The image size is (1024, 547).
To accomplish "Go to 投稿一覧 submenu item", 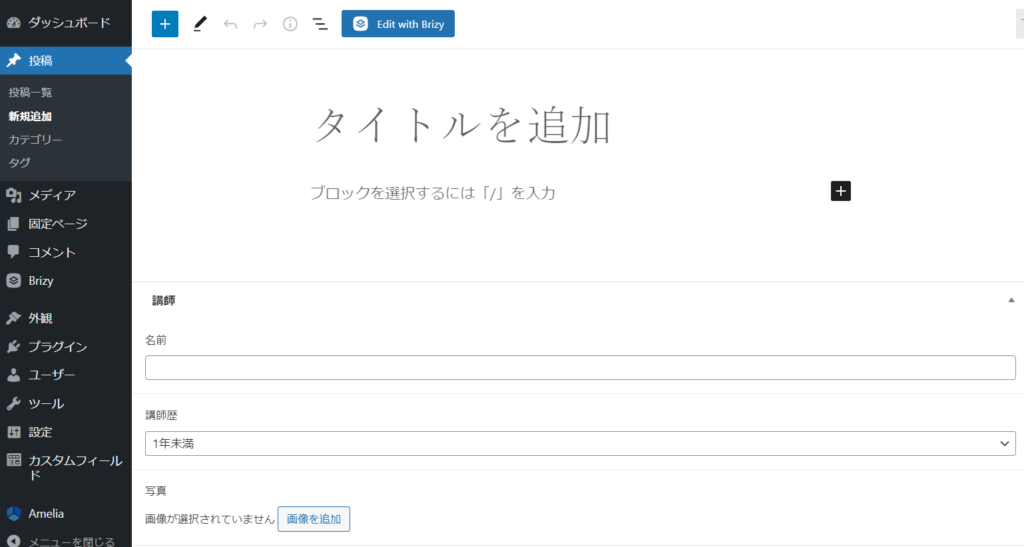I will coord(30,92).
